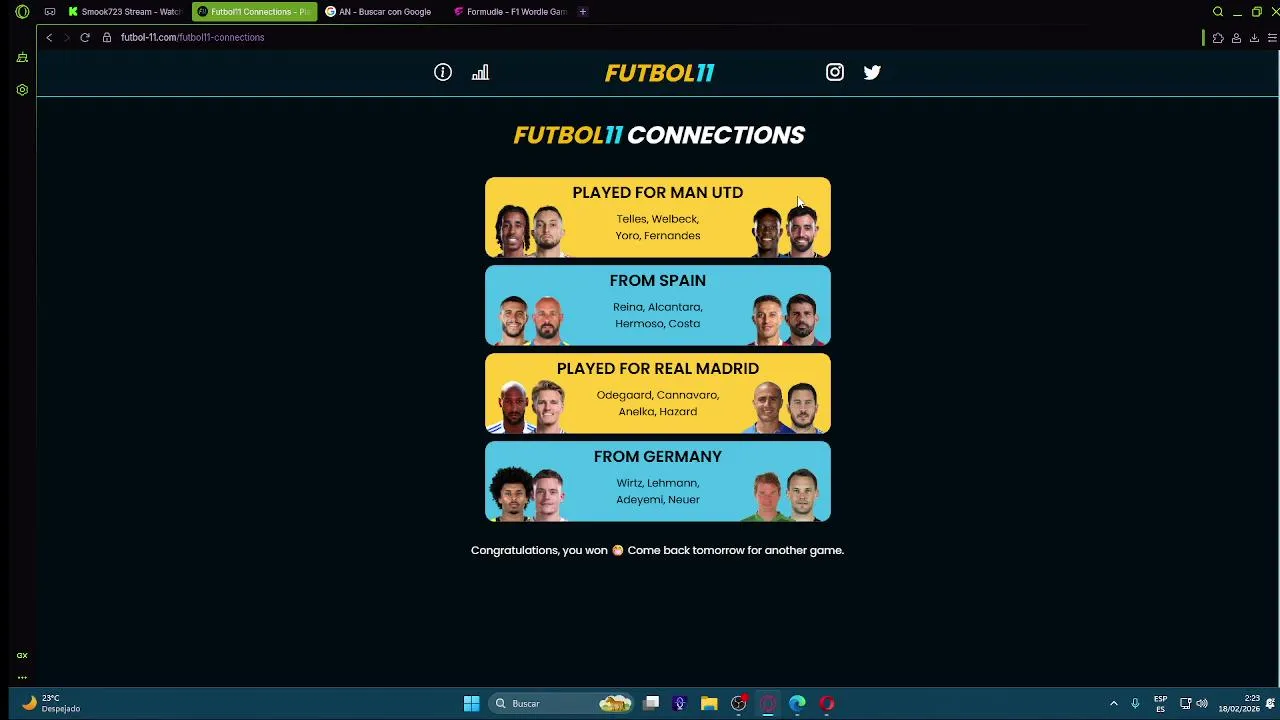Open the volume speaker tray icon
This screenshot has height=720, width=1280.
coord(1202,703)
